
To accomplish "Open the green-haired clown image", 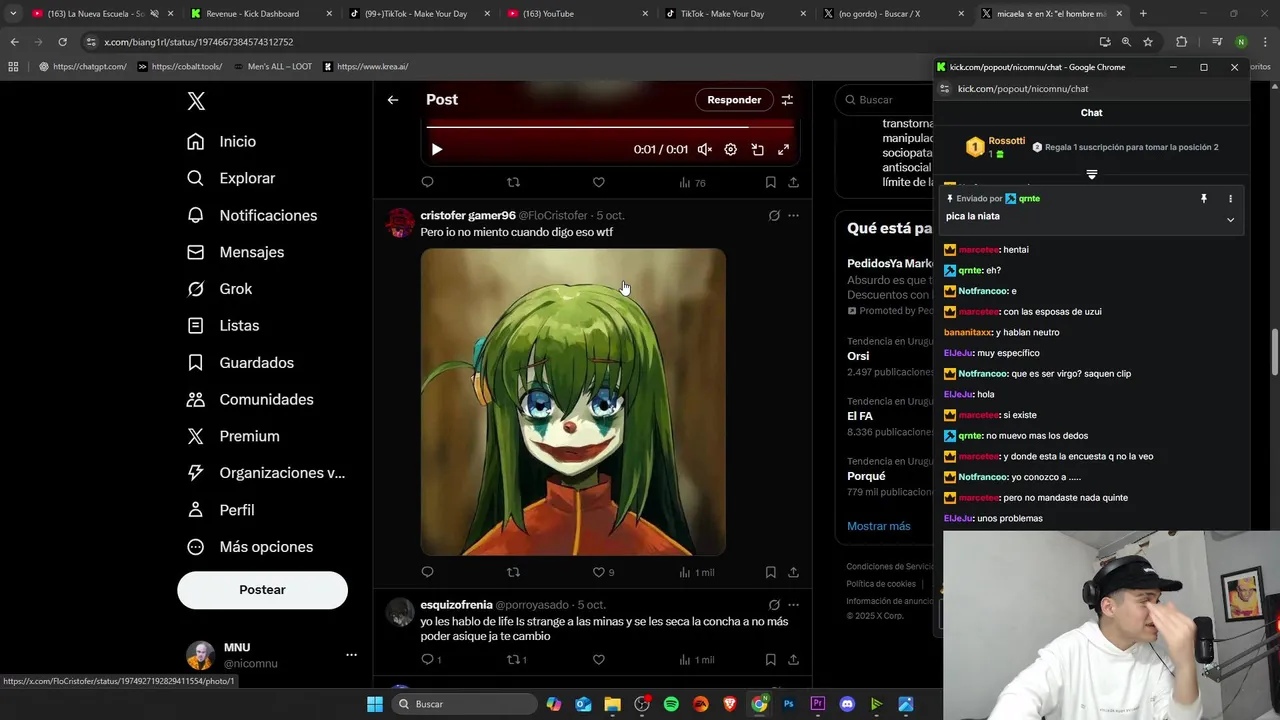I will point(573,402).
